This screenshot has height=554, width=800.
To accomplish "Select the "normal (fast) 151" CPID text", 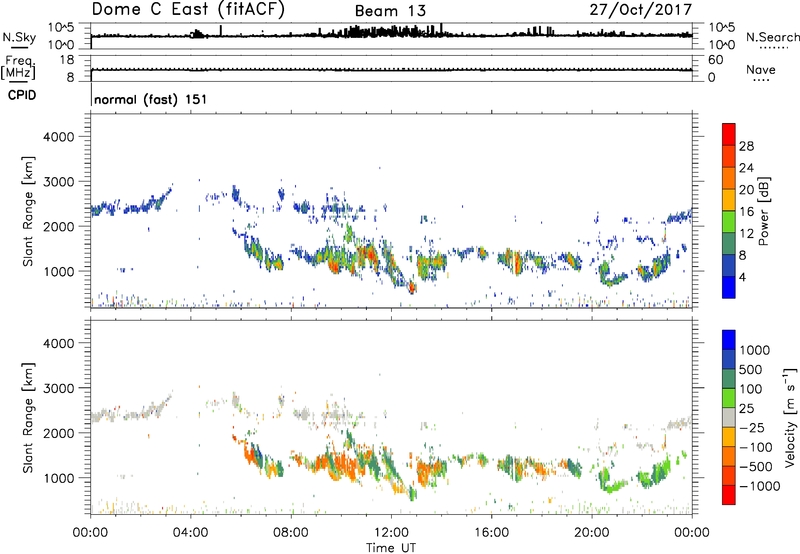I will [x=151, y=99].
